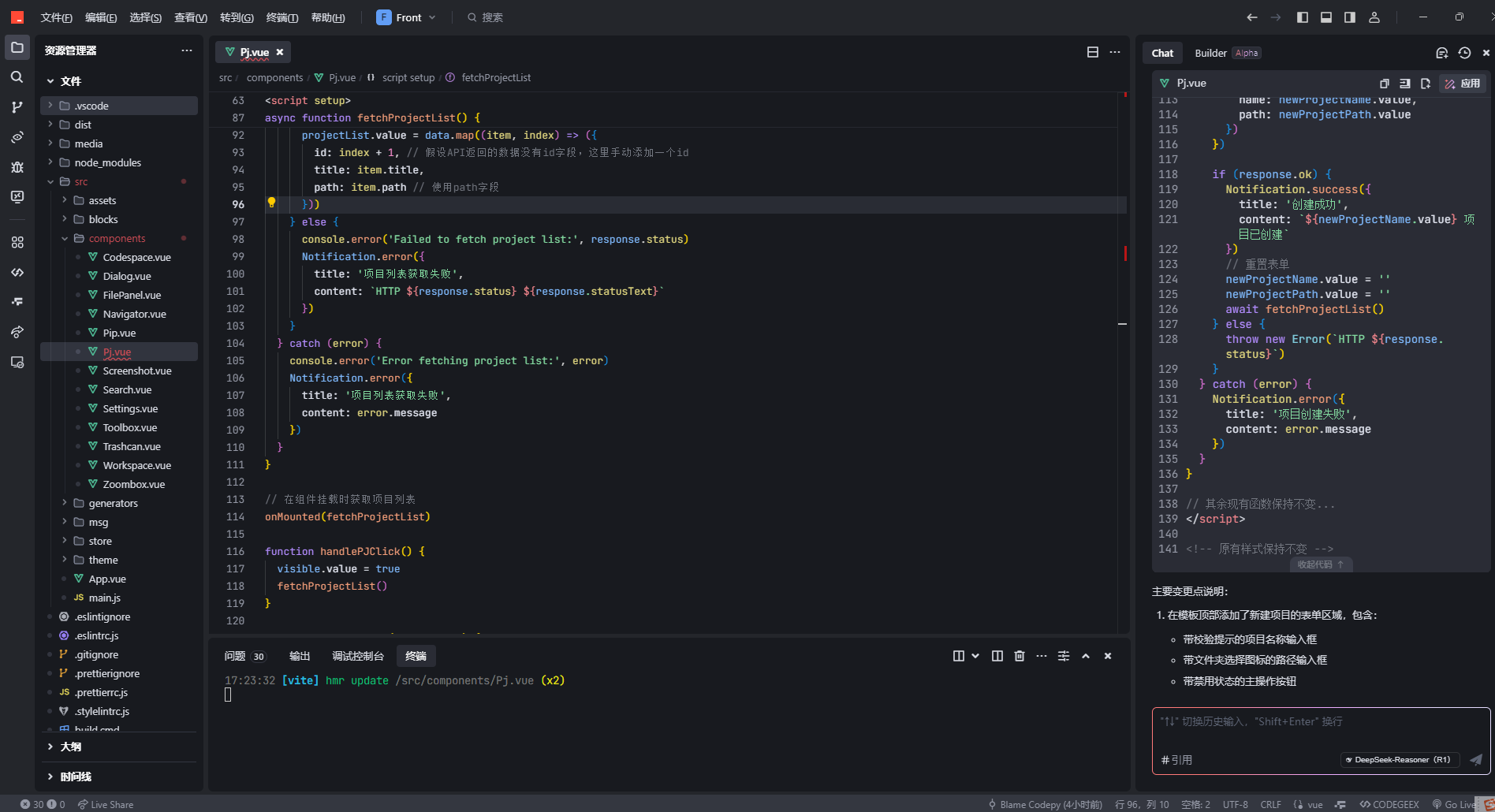
Task: Click the #引用 reference button
Action: (1177, 760)
